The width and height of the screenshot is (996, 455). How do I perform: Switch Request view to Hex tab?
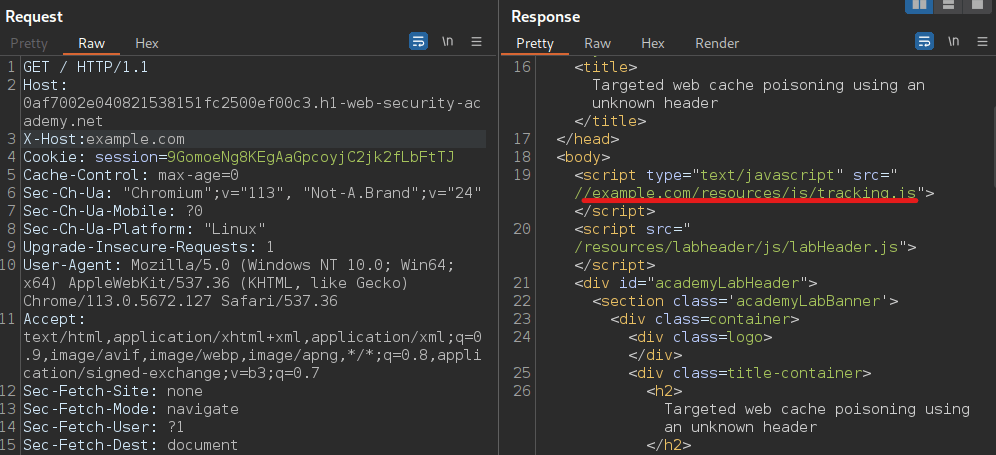tap(147, 44)
